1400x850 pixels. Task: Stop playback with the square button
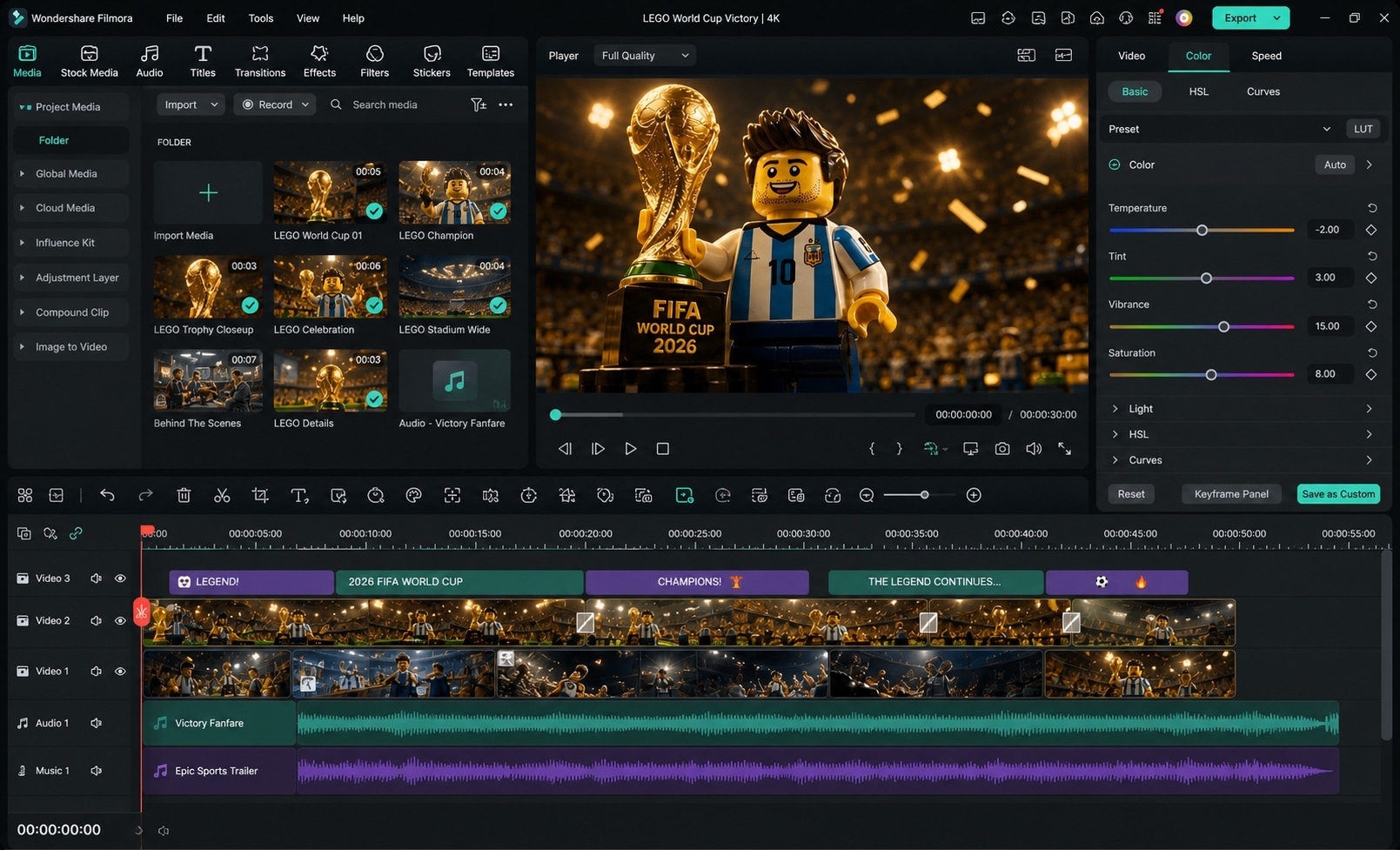pyautogui.click(x=663, y=449)
